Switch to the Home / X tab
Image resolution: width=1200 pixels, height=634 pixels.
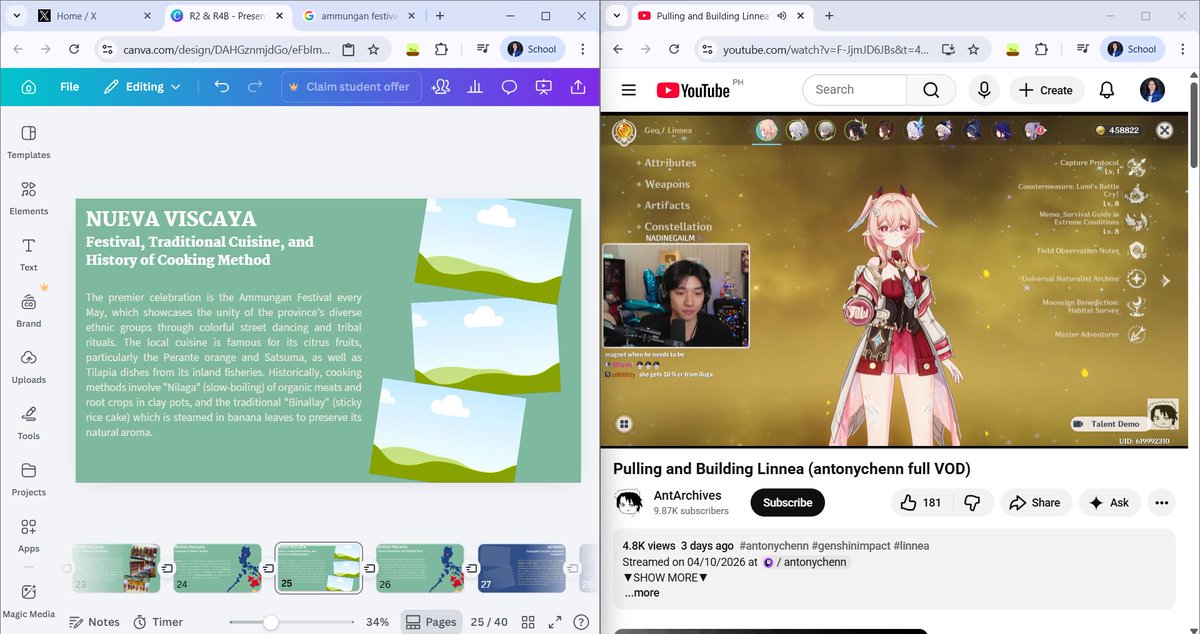[96, 16]
